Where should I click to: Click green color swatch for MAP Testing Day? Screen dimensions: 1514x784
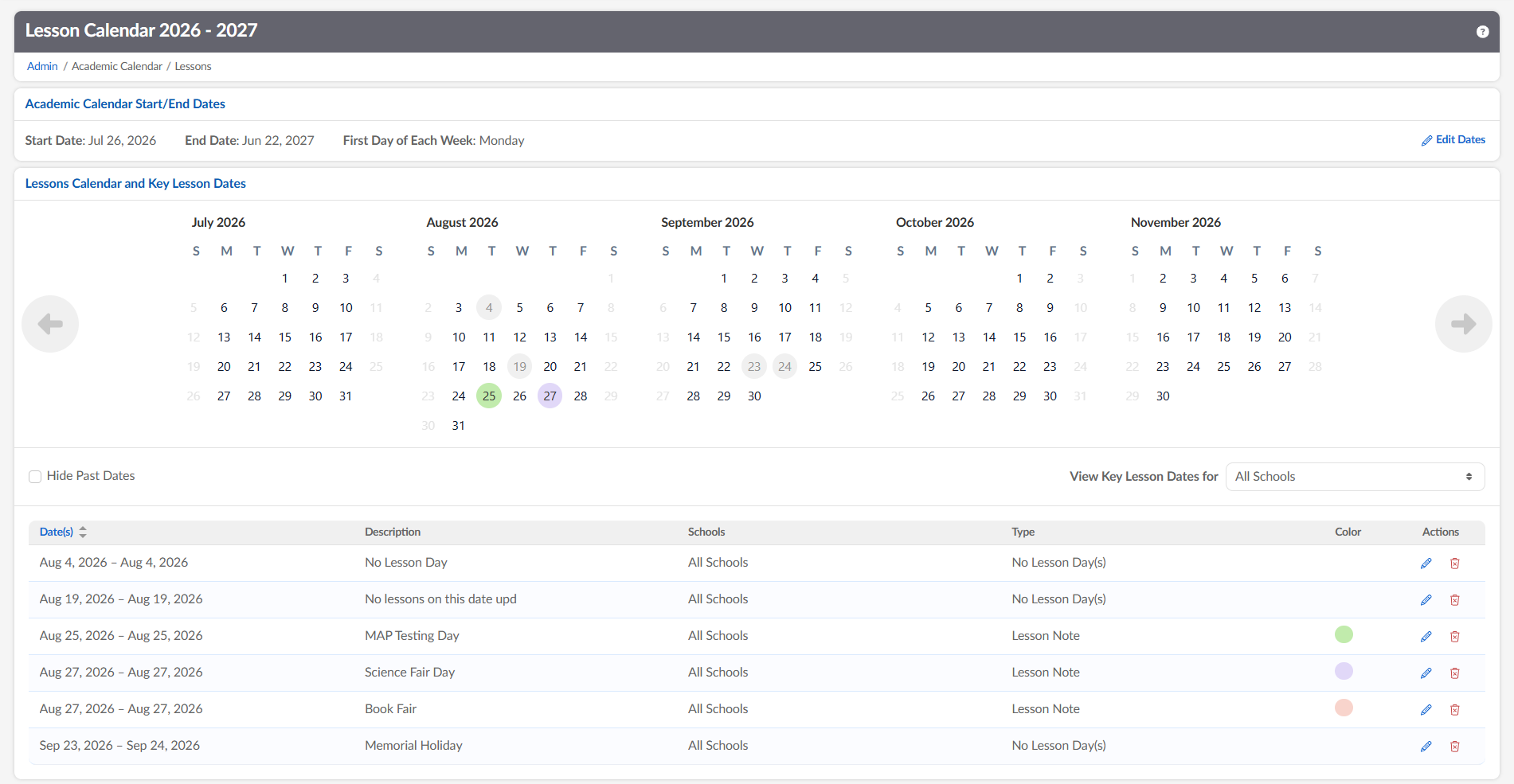[x=1344, y=634]
